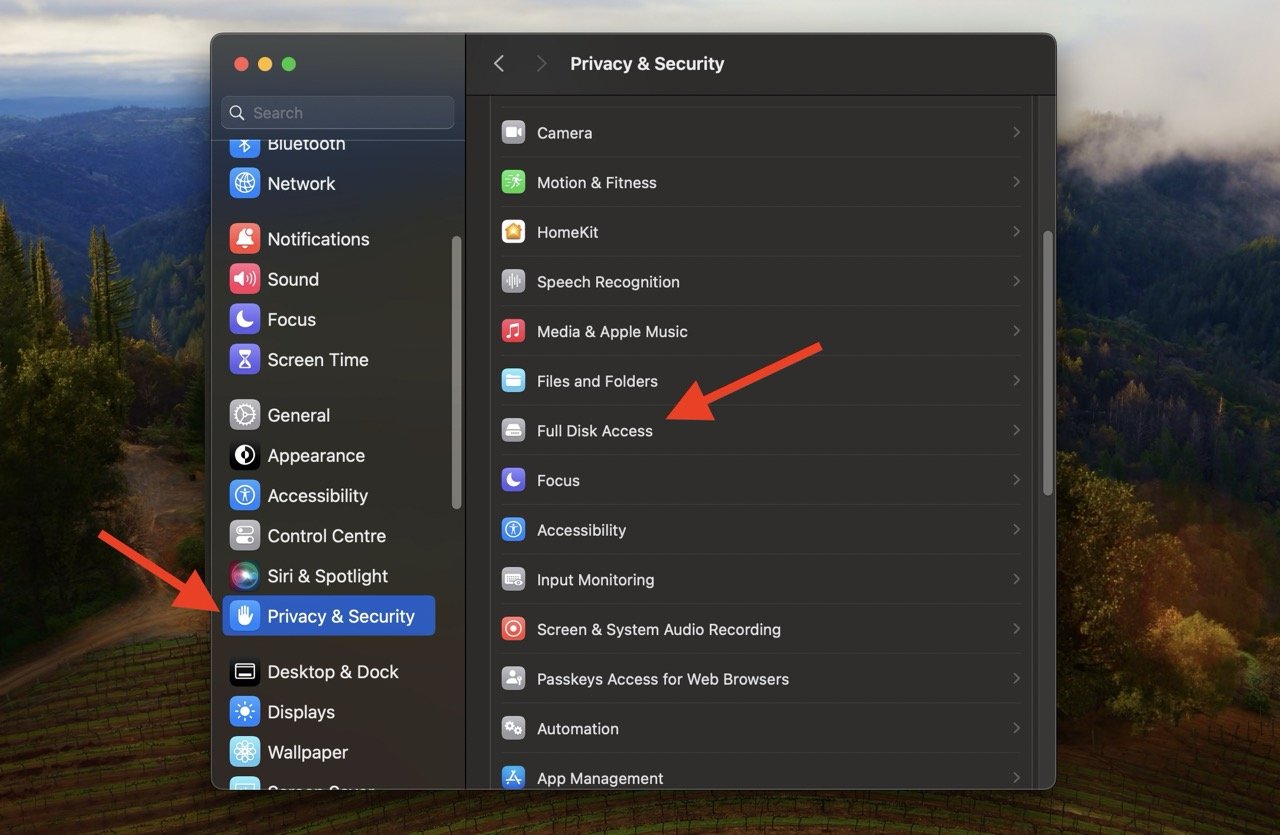Select Notifications in the sidebar
1280x835 pixels.
click(x=318, y=239)
